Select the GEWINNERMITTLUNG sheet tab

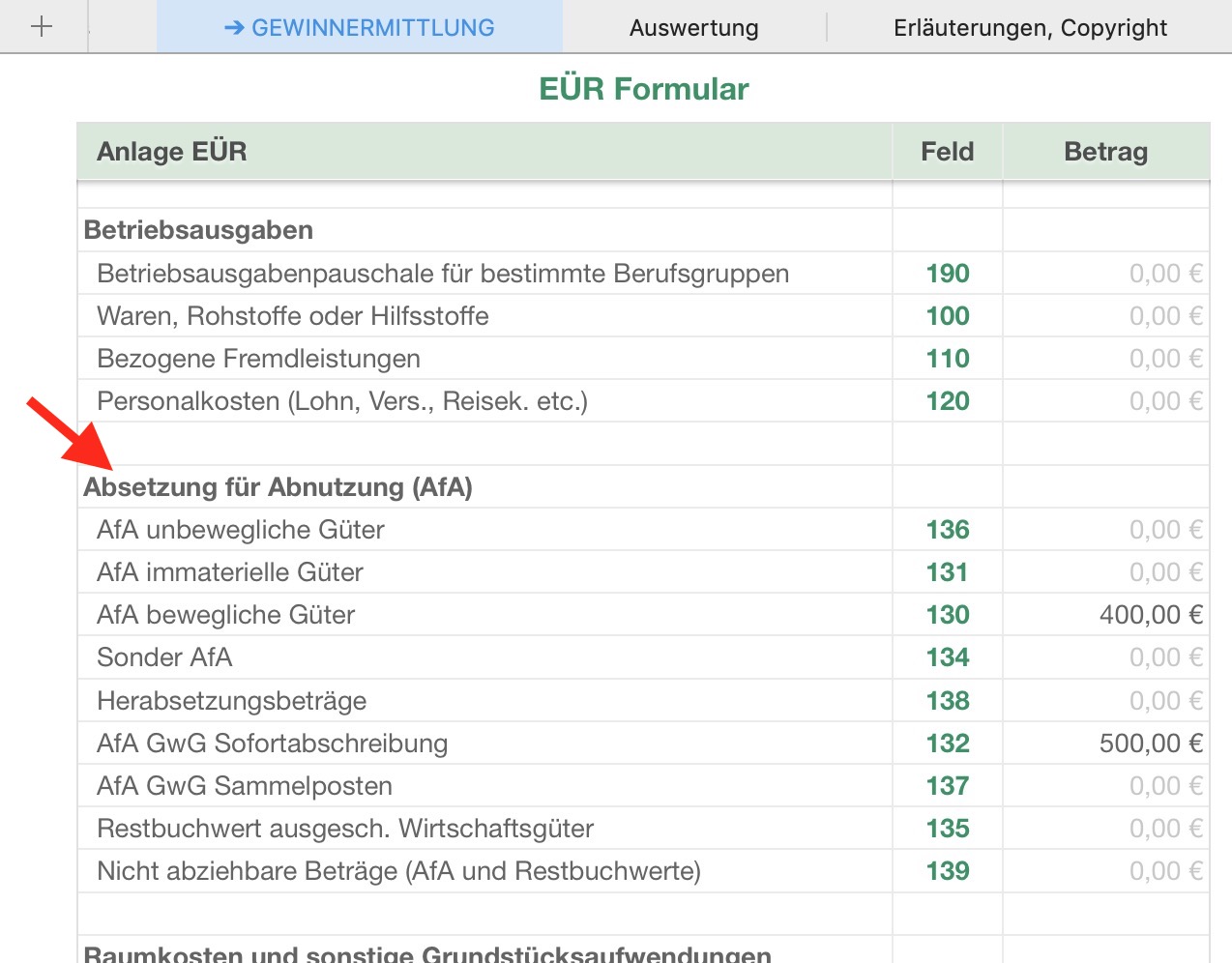[359, 28]
